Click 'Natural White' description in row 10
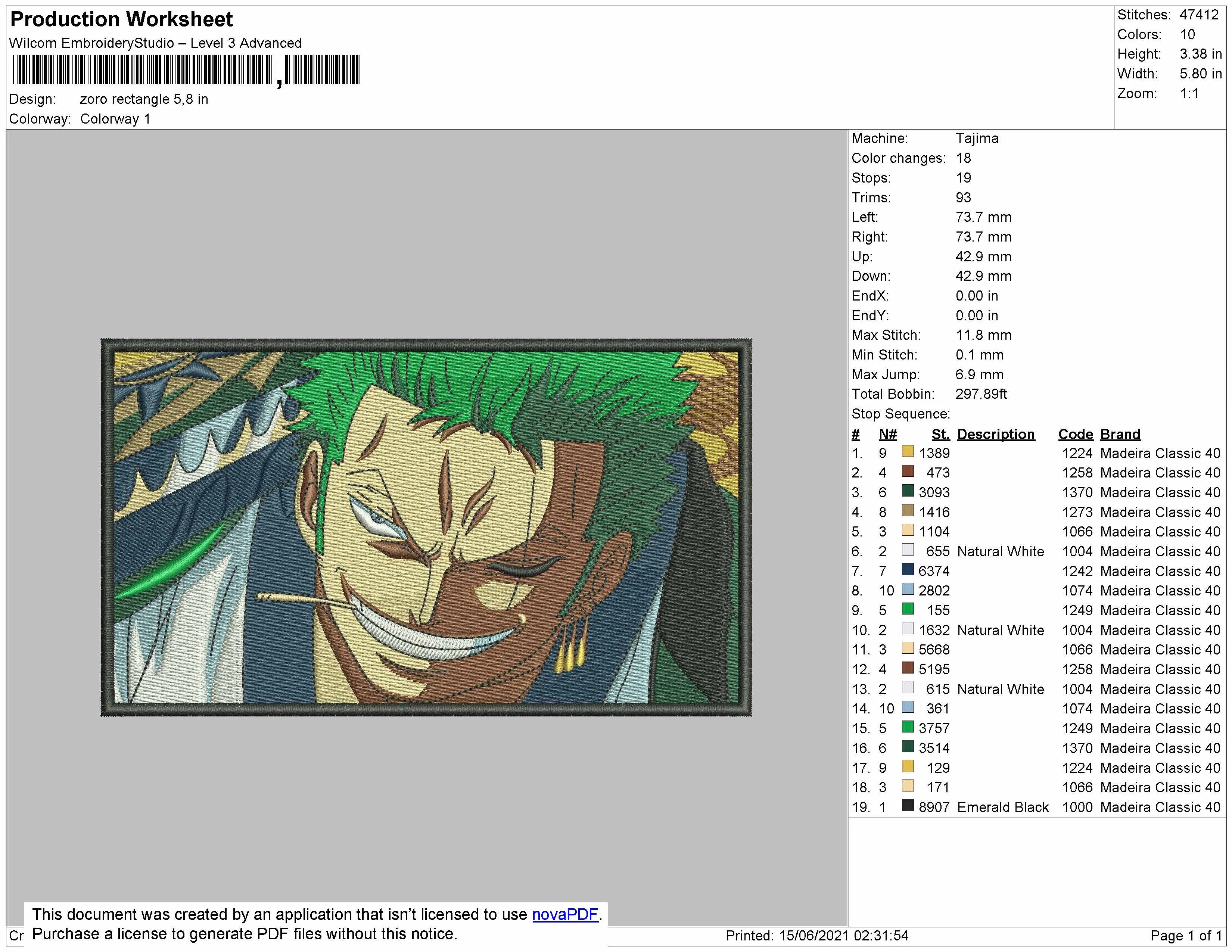This screenshot has width=1232, height=952. coord(1000,630)
